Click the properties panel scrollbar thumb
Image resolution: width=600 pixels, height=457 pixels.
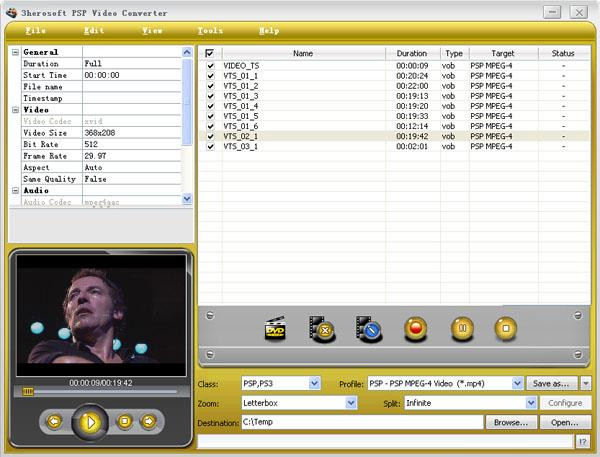click(x=187, y=102)
